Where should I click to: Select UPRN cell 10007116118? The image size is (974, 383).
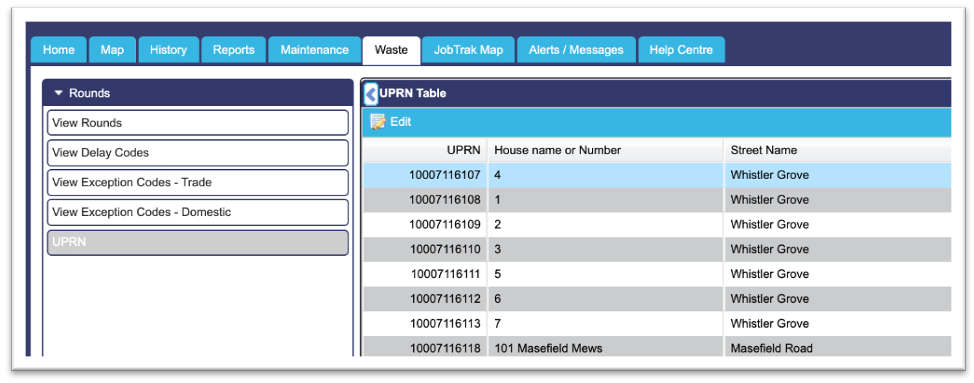(425, 347)
